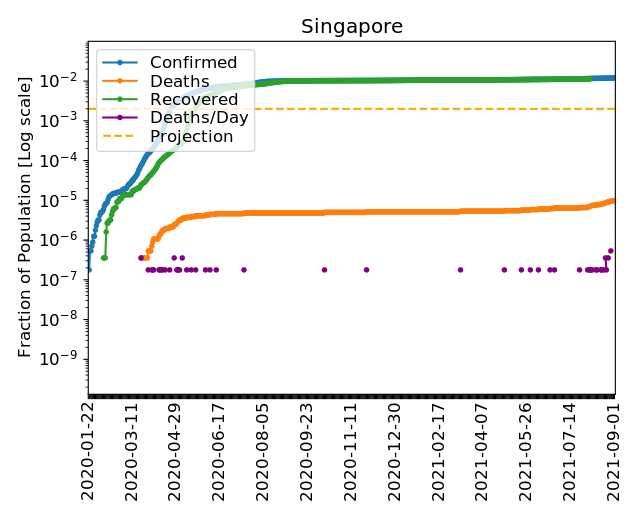The image size is (640, 520).
Task: Click the orange dashed projection line mid-chart
Action: click(400, 108)
